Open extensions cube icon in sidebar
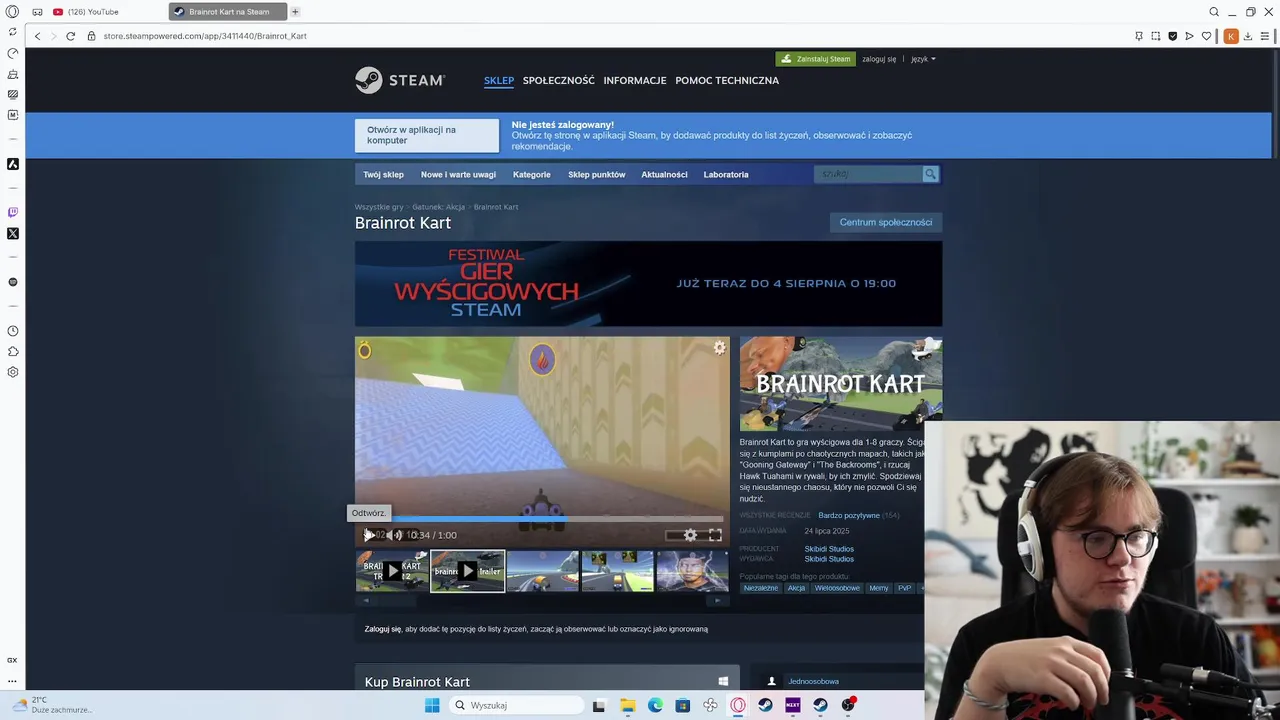1280x720 pixels. pyautogui.click(x=13, y=351)
